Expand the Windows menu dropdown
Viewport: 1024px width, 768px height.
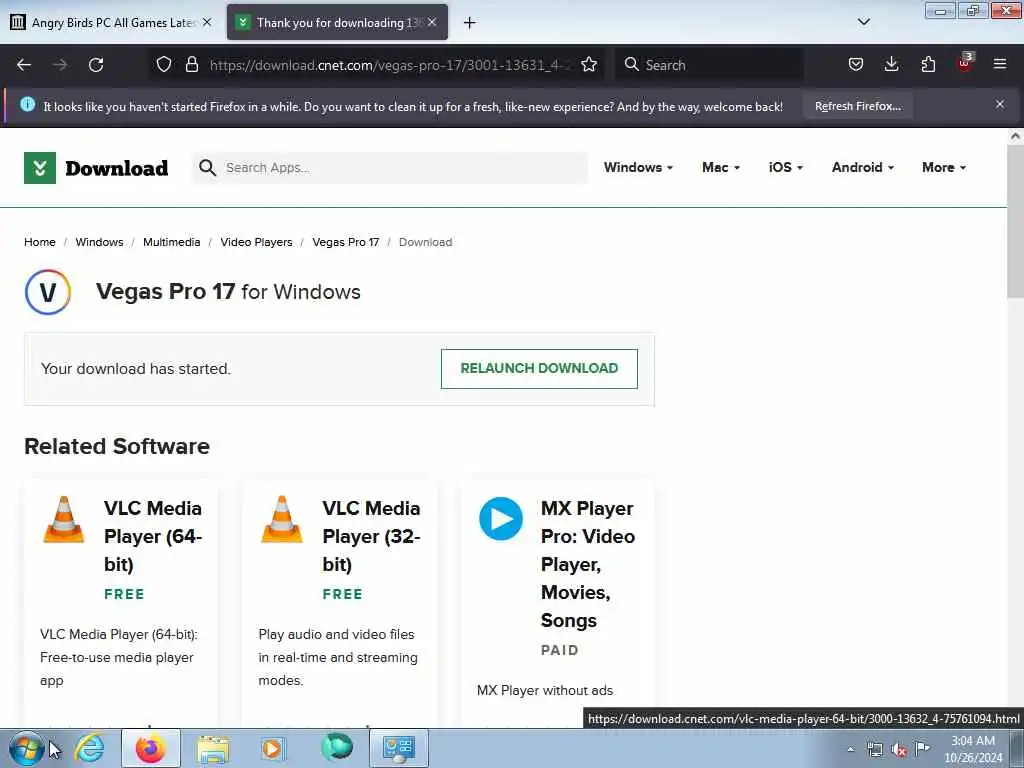[638, 167]
